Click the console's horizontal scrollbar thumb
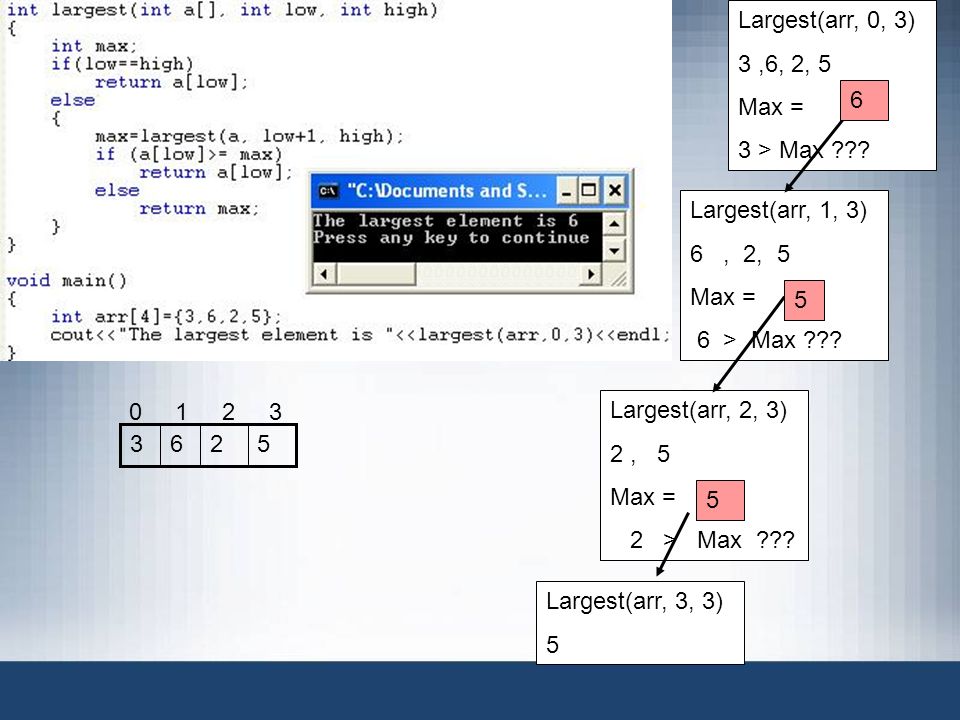 click(376, 274)
